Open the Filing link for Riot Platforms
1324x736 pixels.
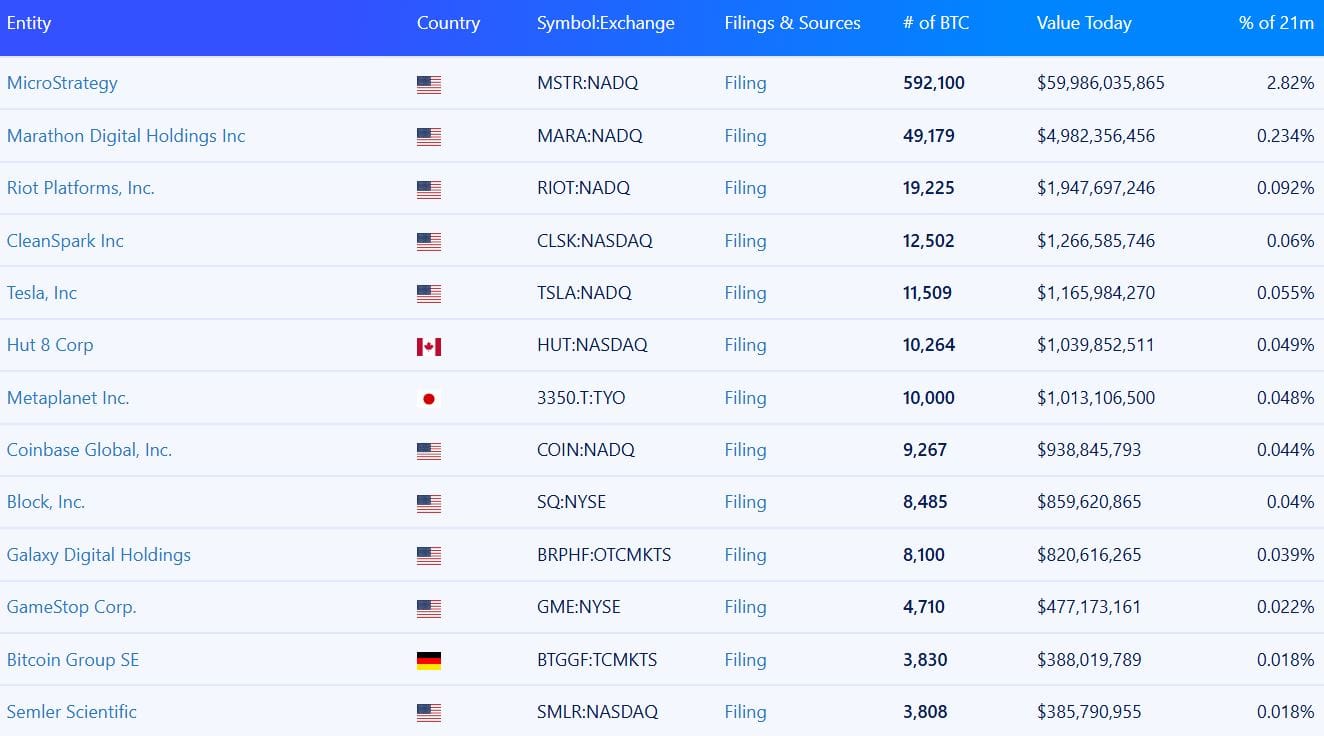tap(745, 188)
